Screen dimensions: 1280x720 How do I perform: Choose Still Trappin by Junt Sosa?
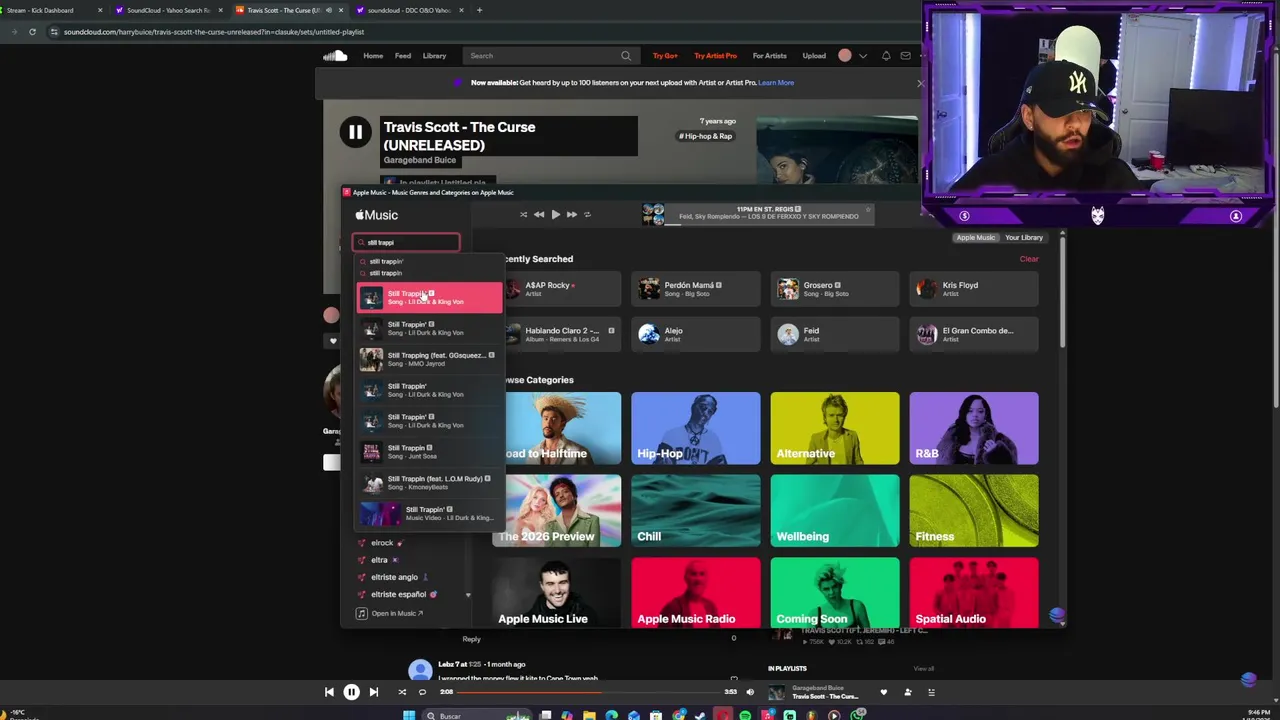430,452
